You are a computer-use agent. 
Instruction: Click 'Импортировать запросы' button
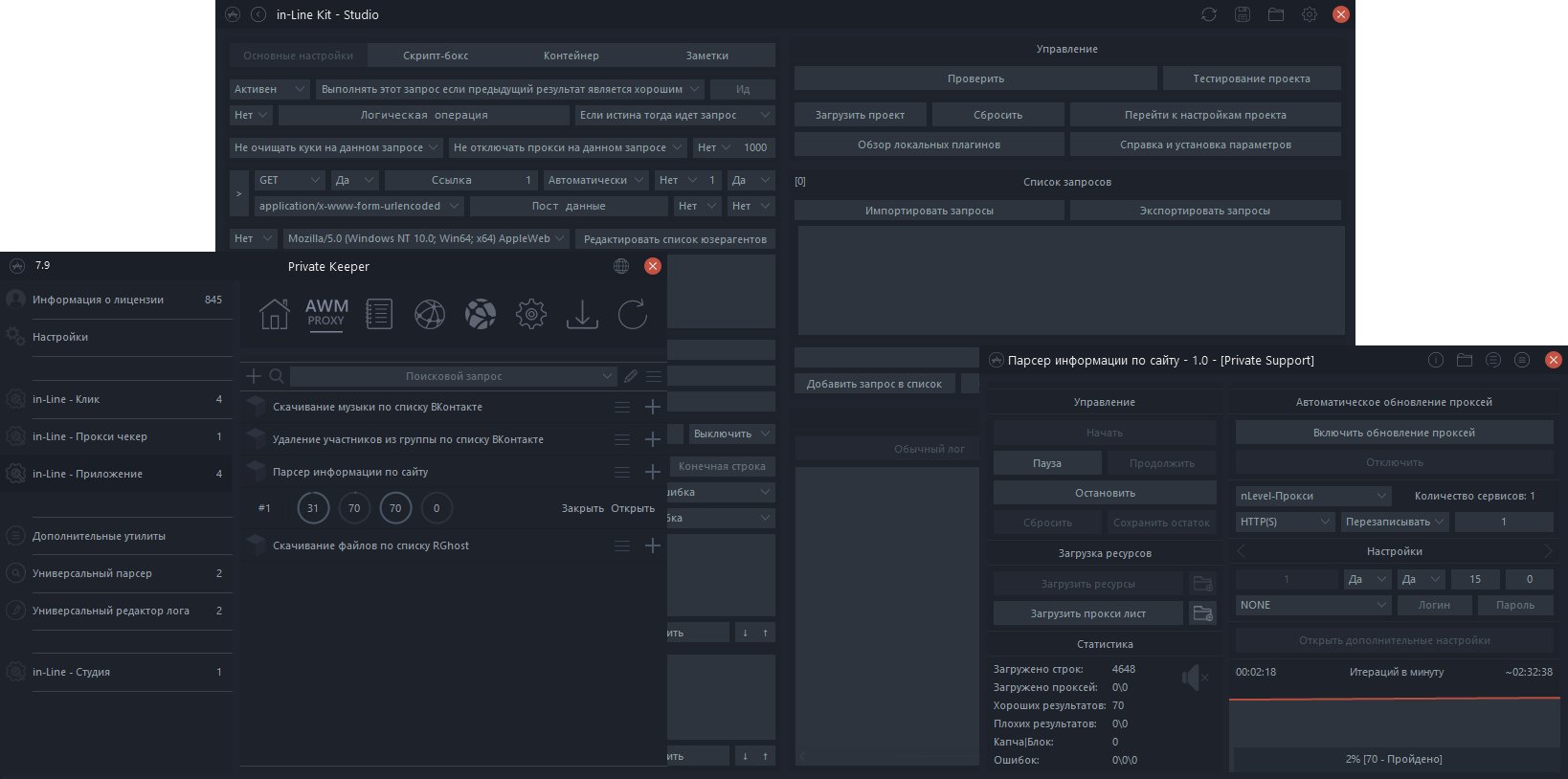(x=929, y=211)
